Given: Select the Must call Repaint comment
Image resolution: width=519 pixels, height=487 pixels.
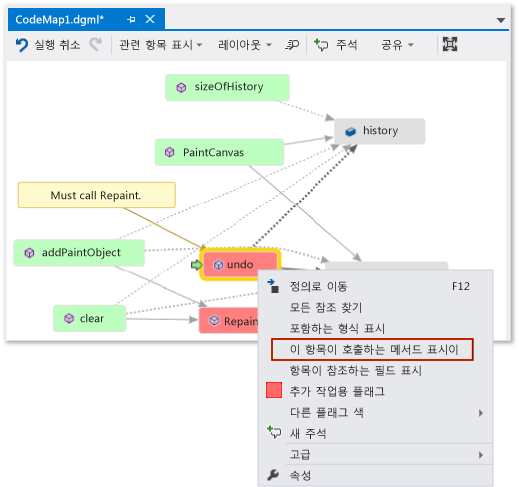Looking at the screenshot, I should tap(97, 195).
